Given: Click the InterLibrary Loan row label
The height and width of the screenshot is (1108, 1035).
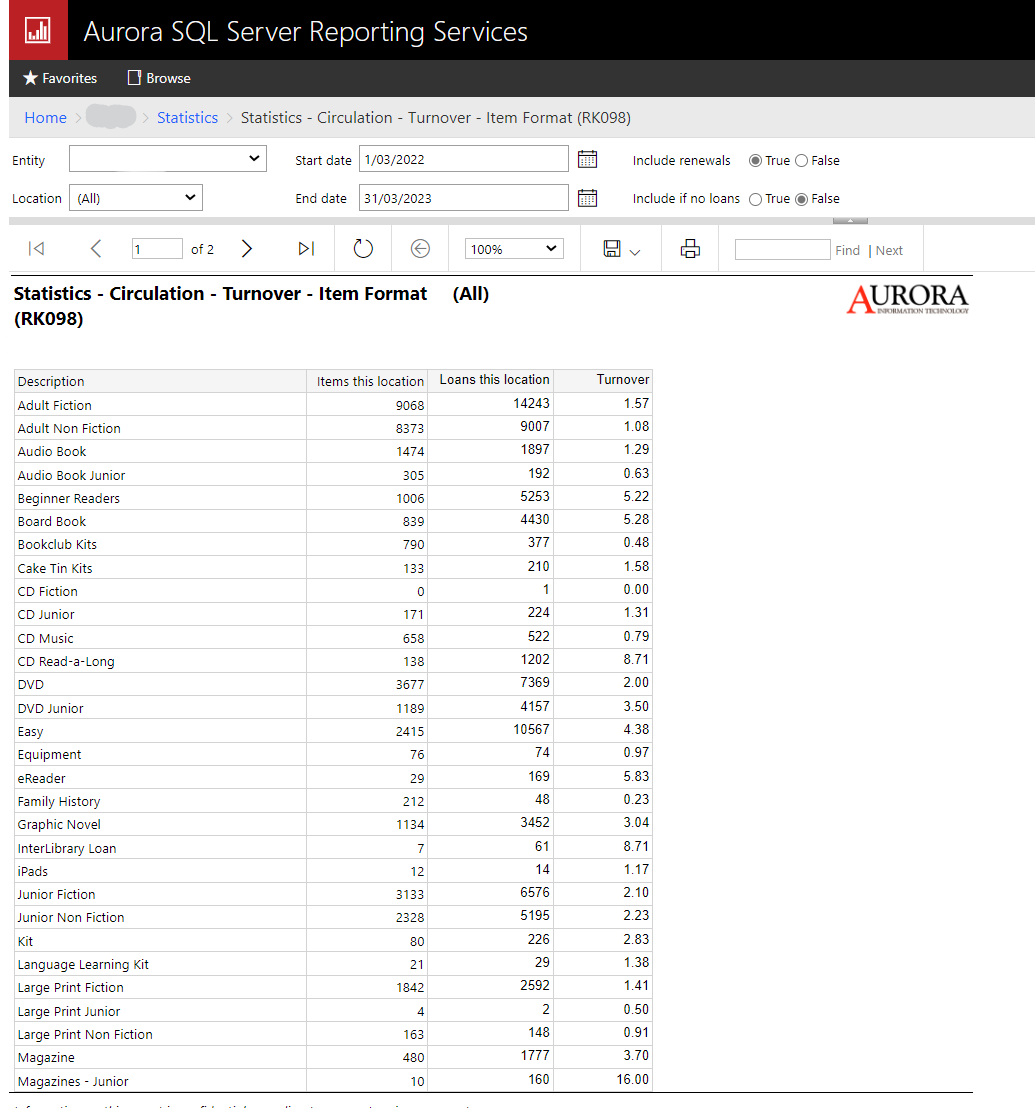Looking at the screenshot, I should click(66, 849).
